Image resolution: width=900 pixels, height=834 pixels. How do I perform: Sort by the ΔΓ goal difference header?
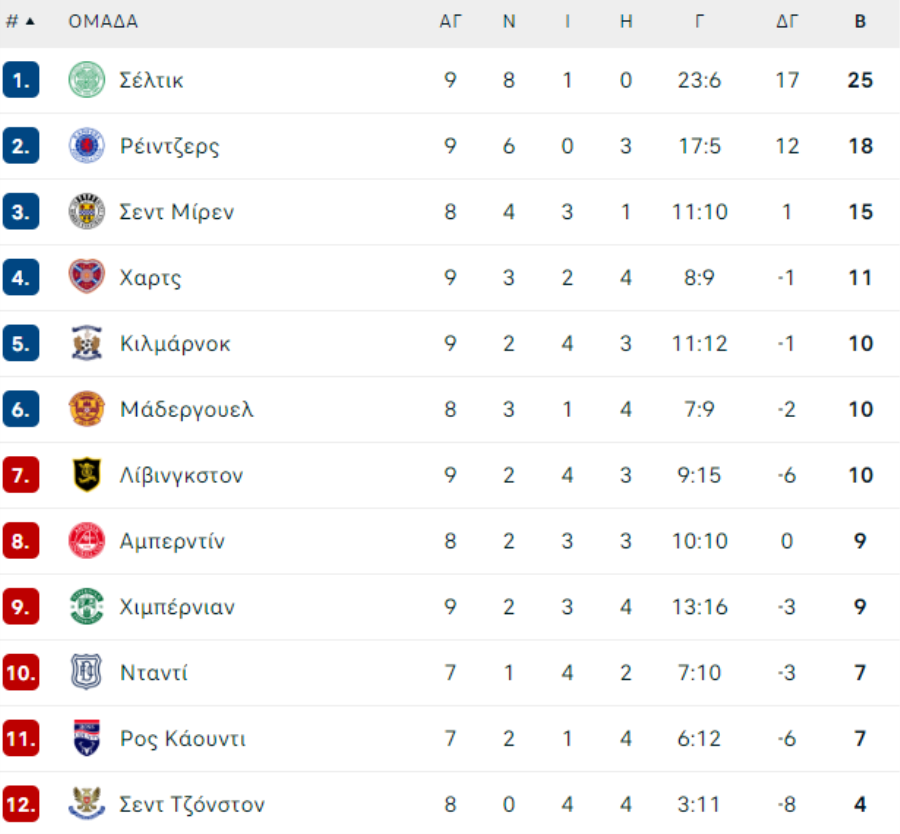[787, 21]
